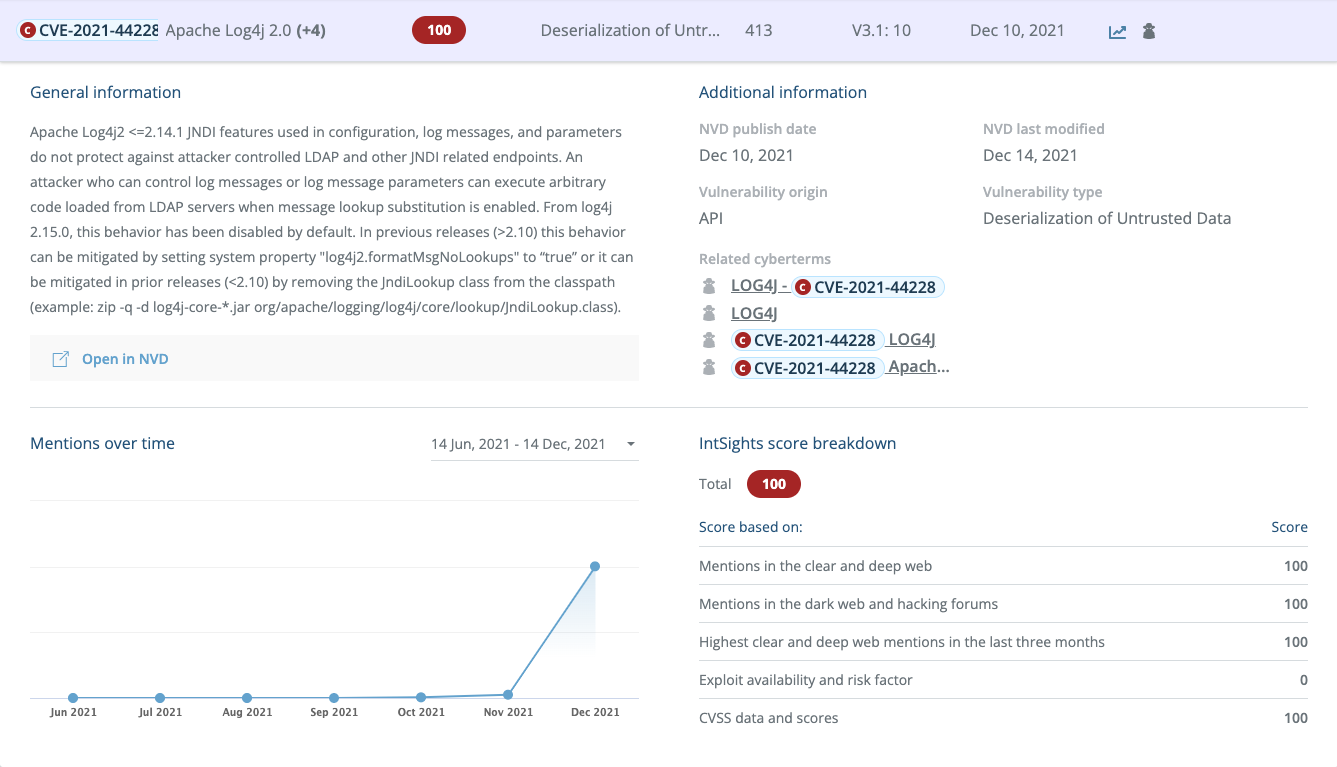Screen dimensions: 1337x767
Task: Select the Nov 2021 data point on chart
Action: [508, 694]
